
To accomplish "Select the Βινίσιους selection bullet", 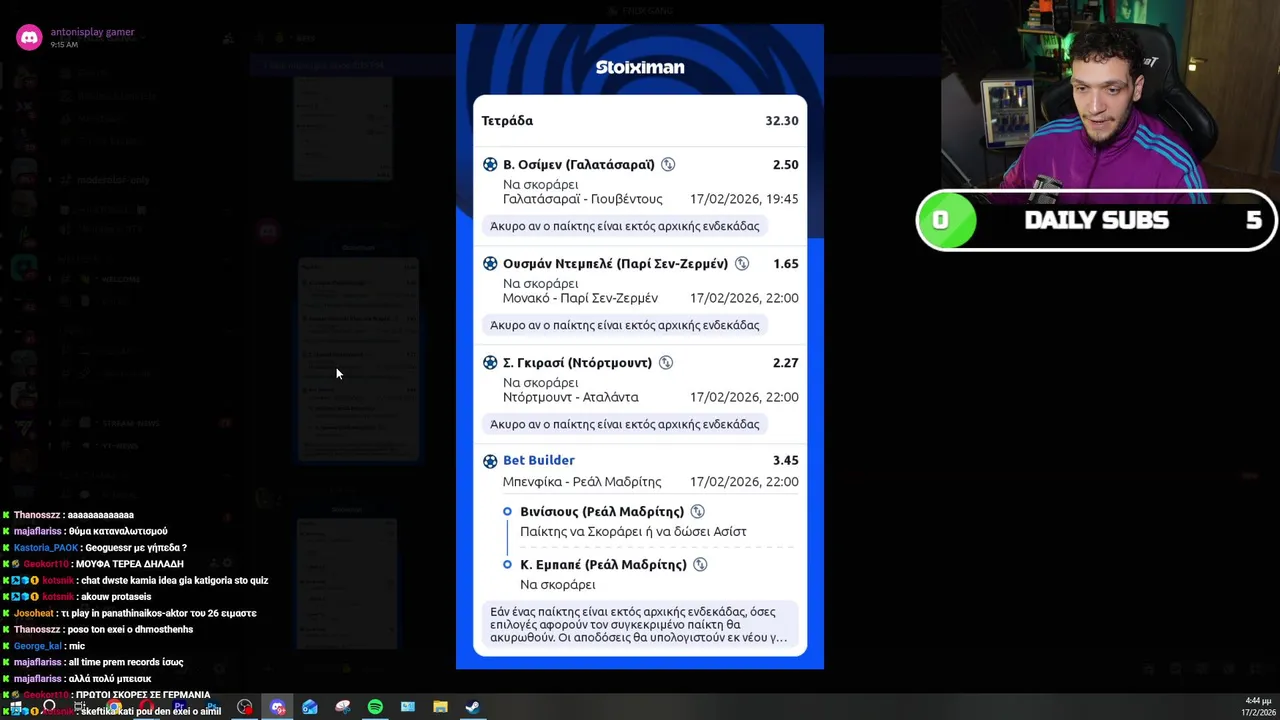I will [508, 512].
